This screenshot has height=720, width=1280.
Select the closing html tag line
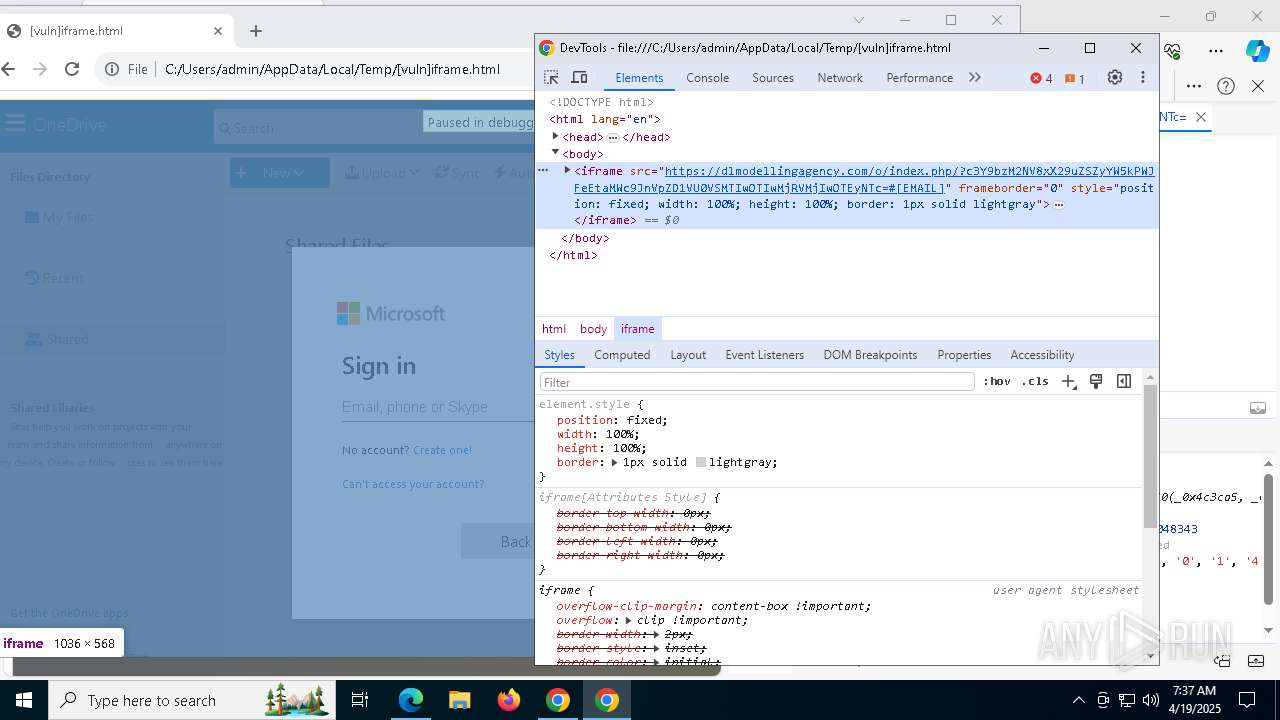point(573,255)
